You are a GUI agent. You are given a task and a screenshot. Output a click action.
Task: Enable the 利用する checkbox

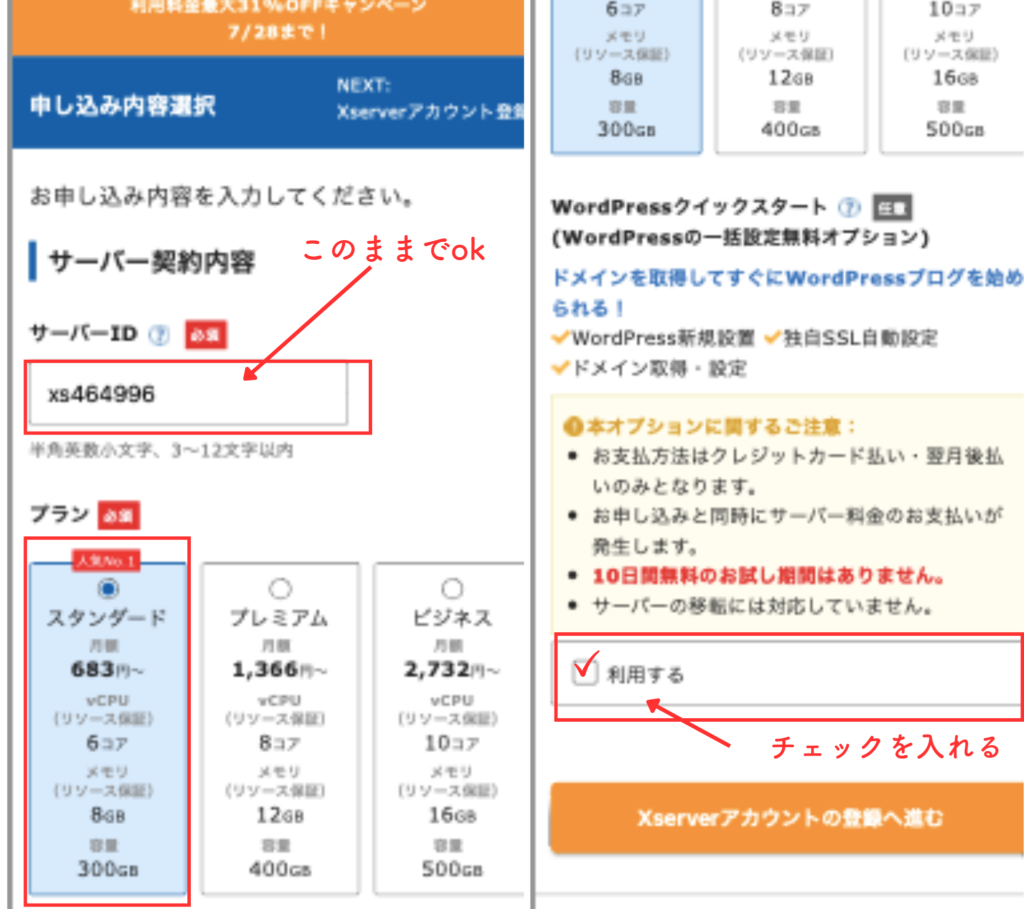click(583, 673)
